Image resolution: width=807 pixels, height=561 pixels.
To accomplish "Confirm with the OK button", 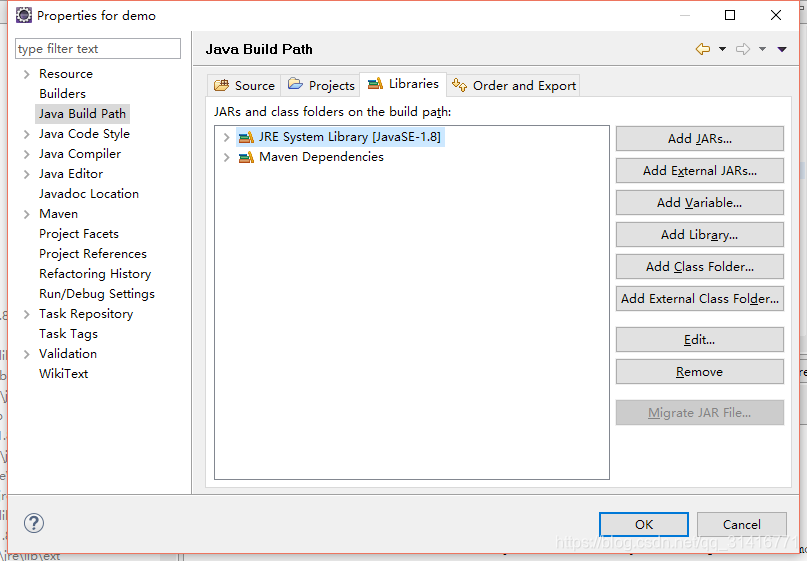I will [x=644, y=524].
